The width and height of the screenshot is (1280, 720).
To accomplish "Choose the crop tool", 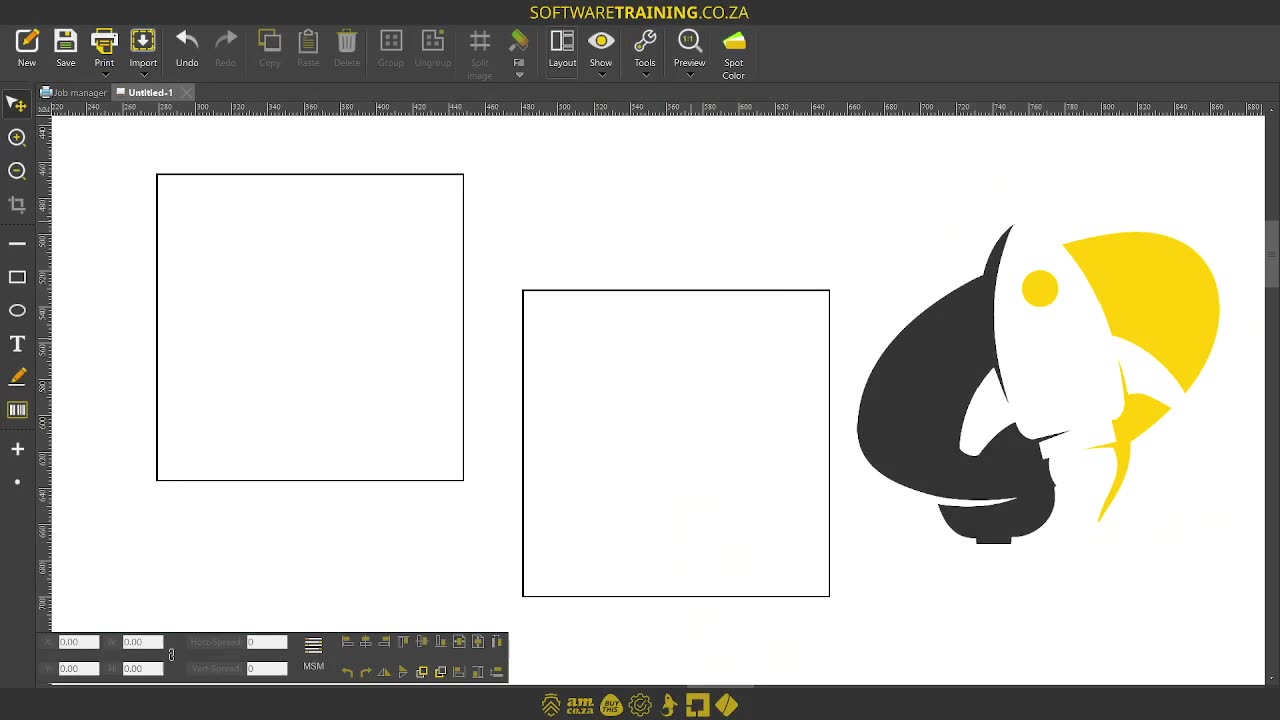I will coord(17,205).
